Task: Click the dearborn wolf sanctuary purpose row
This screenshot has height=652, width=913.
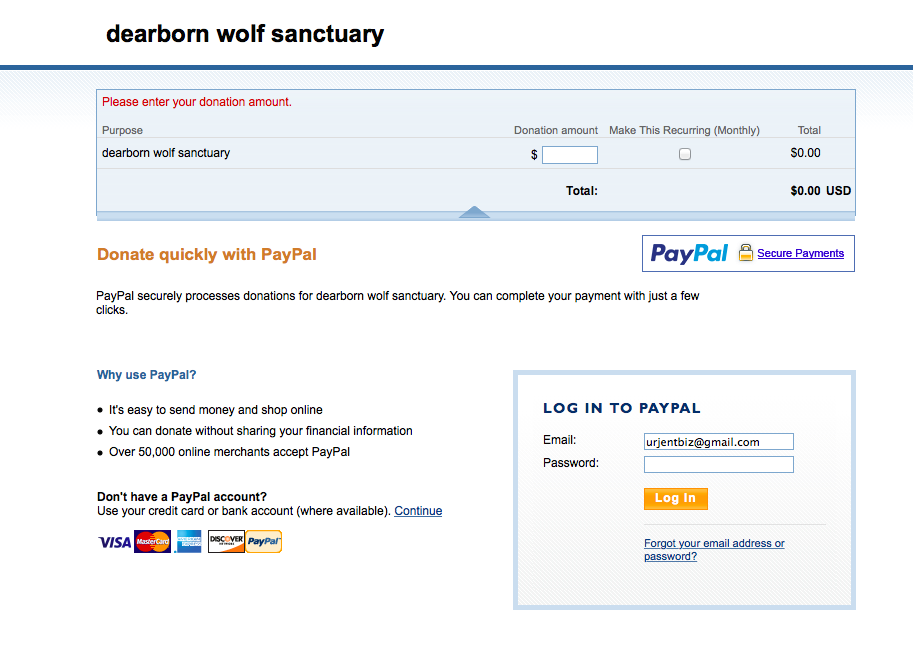Action: click(166, 153)
